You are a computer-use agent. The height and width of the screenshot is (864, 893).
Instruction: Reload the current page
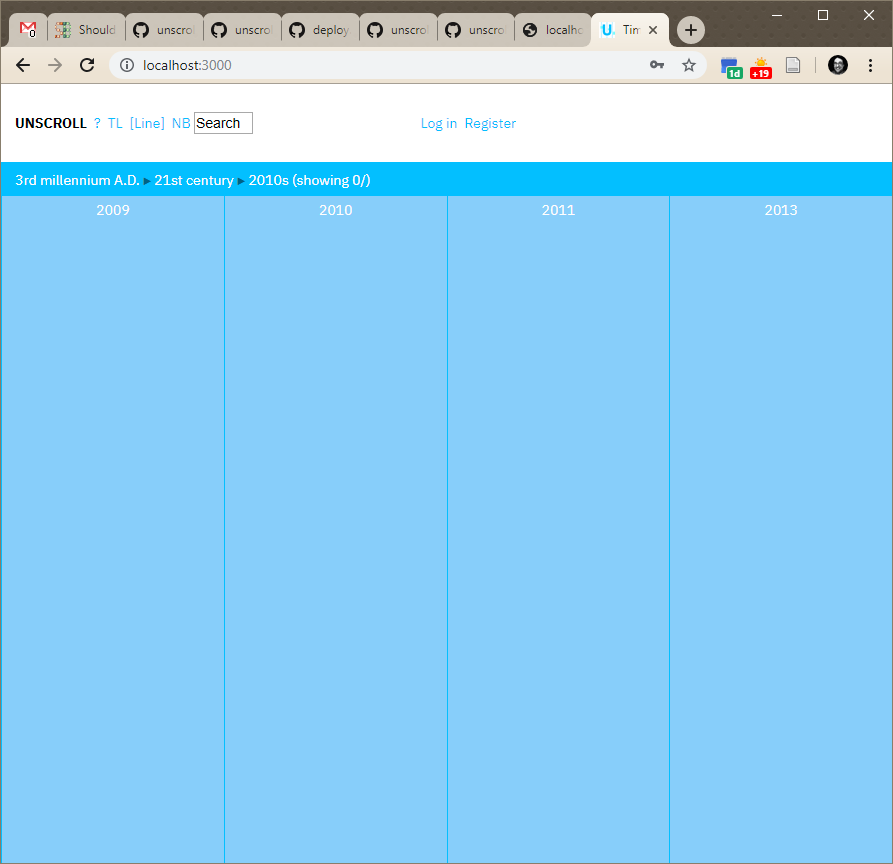pyautogui.click(x=87, y=65)
